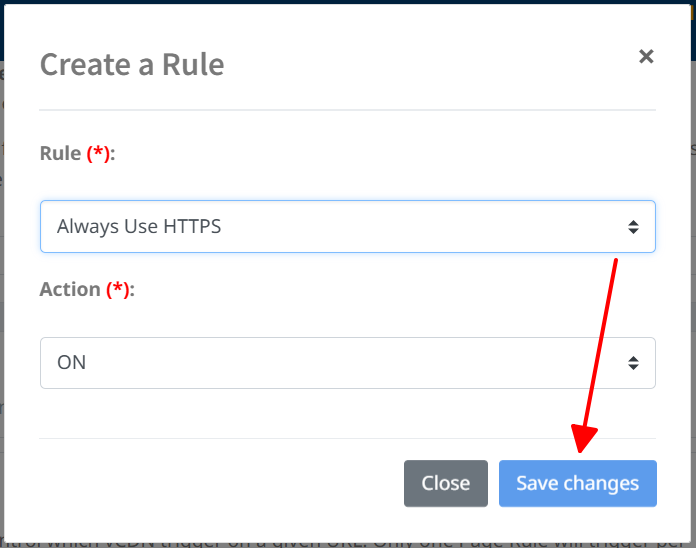Click the "Rule" field label

(60, 154)
